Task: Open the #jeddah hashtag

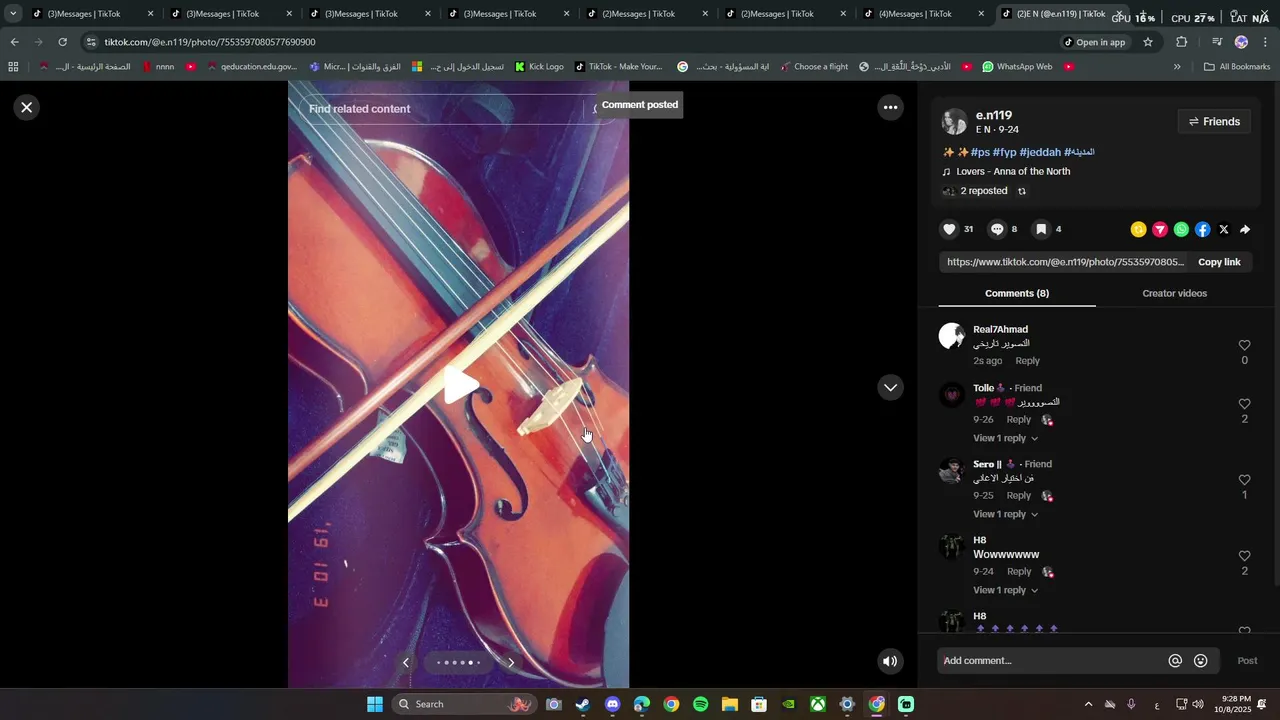Action: tap(1040, 152)
